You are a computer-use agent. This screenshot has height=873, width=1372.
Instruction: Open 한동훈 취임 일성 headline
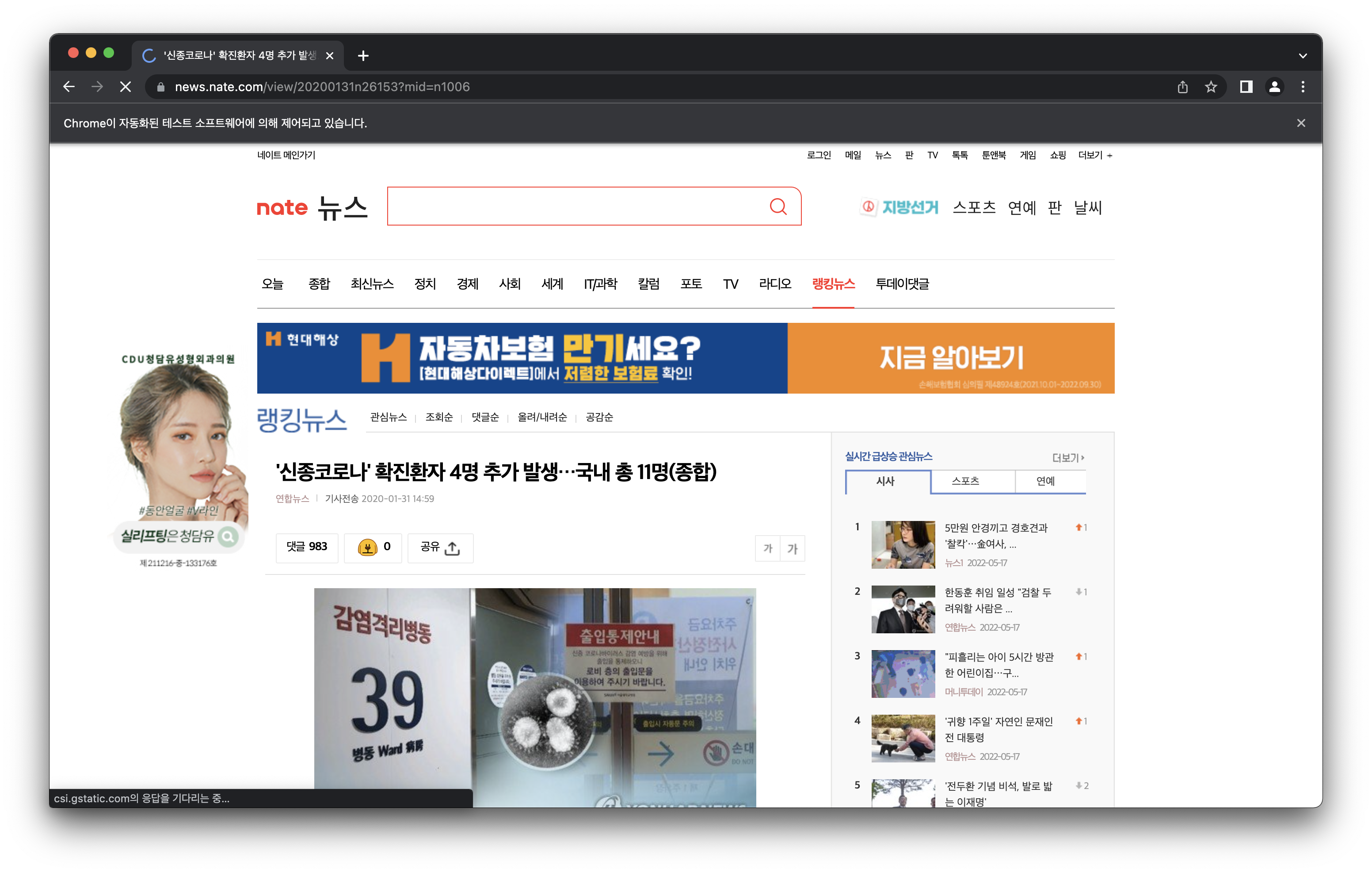tap(998, 601)
